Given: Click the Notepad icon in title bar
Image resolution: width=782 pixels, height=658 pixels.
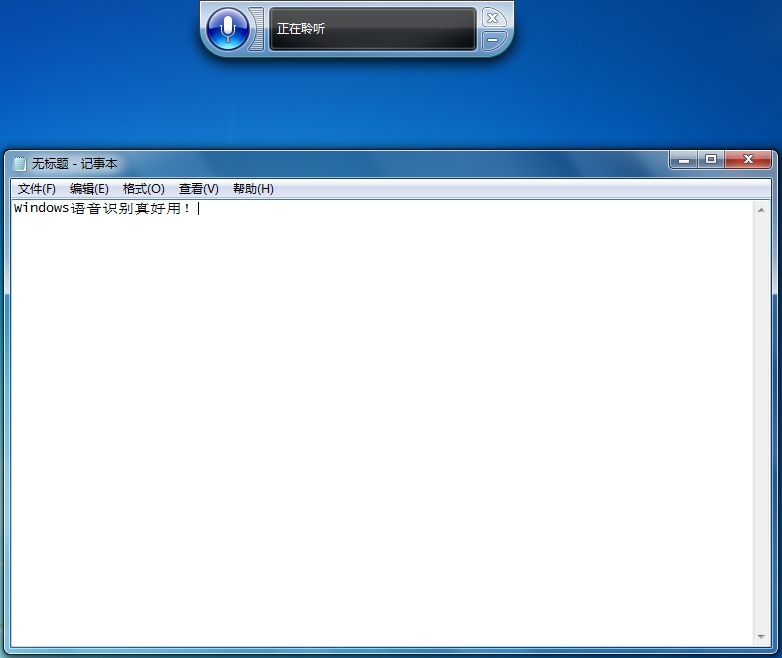Looking at the screenshot, I should pyautogui.click(x=19, y=164).
